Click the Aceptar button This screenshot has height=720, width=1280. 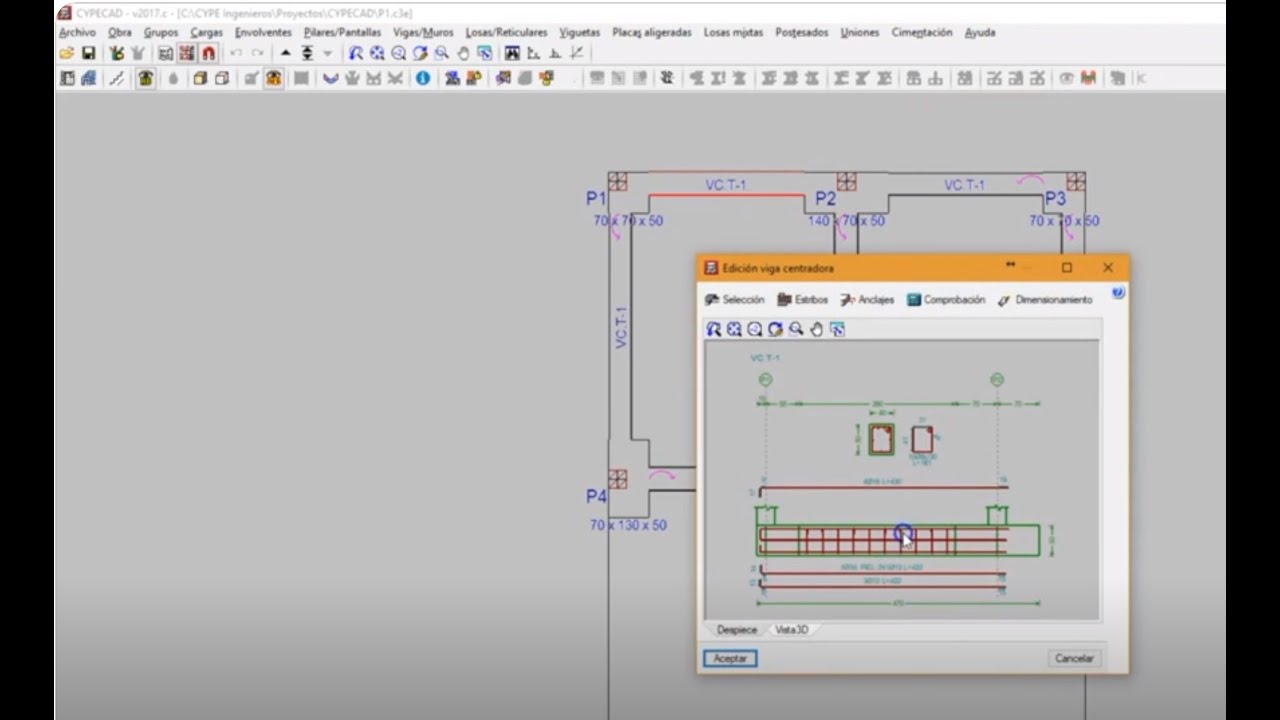pos(730,658)
